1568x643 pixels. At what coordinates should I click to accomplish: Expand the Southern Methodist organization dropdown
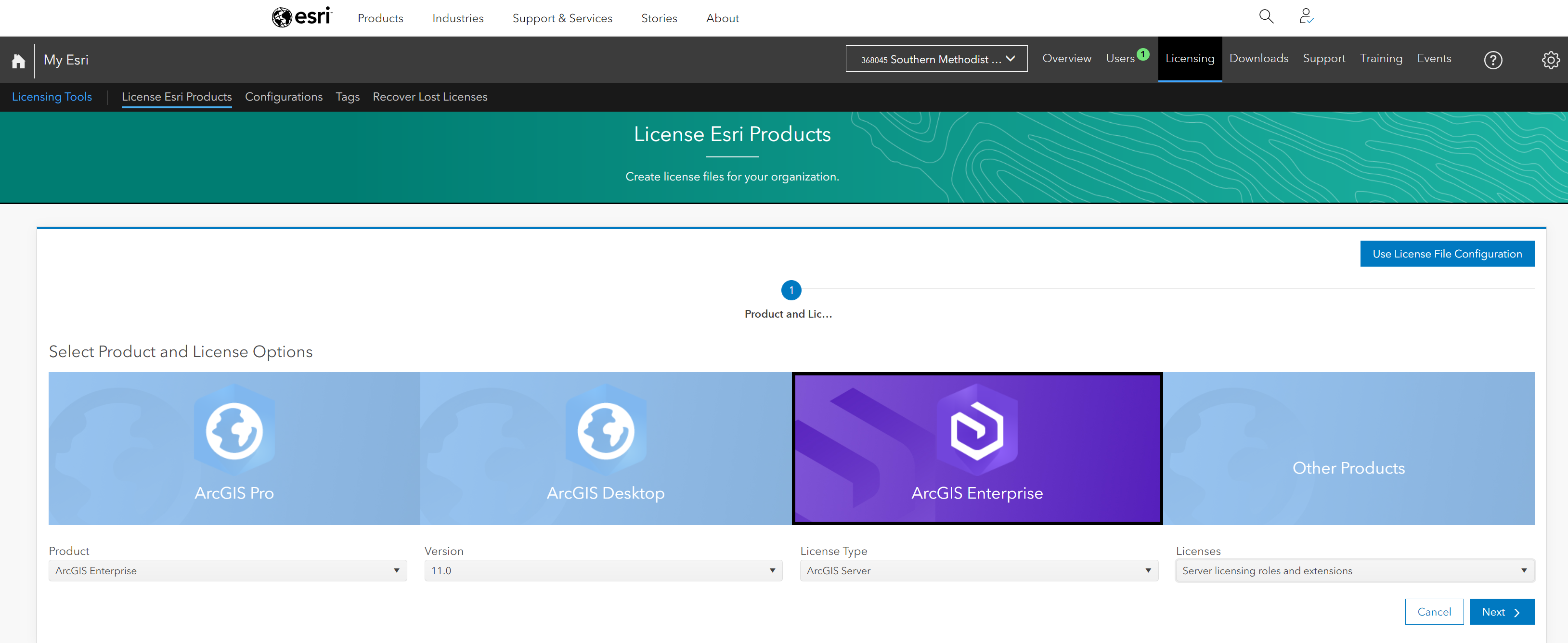936,59
